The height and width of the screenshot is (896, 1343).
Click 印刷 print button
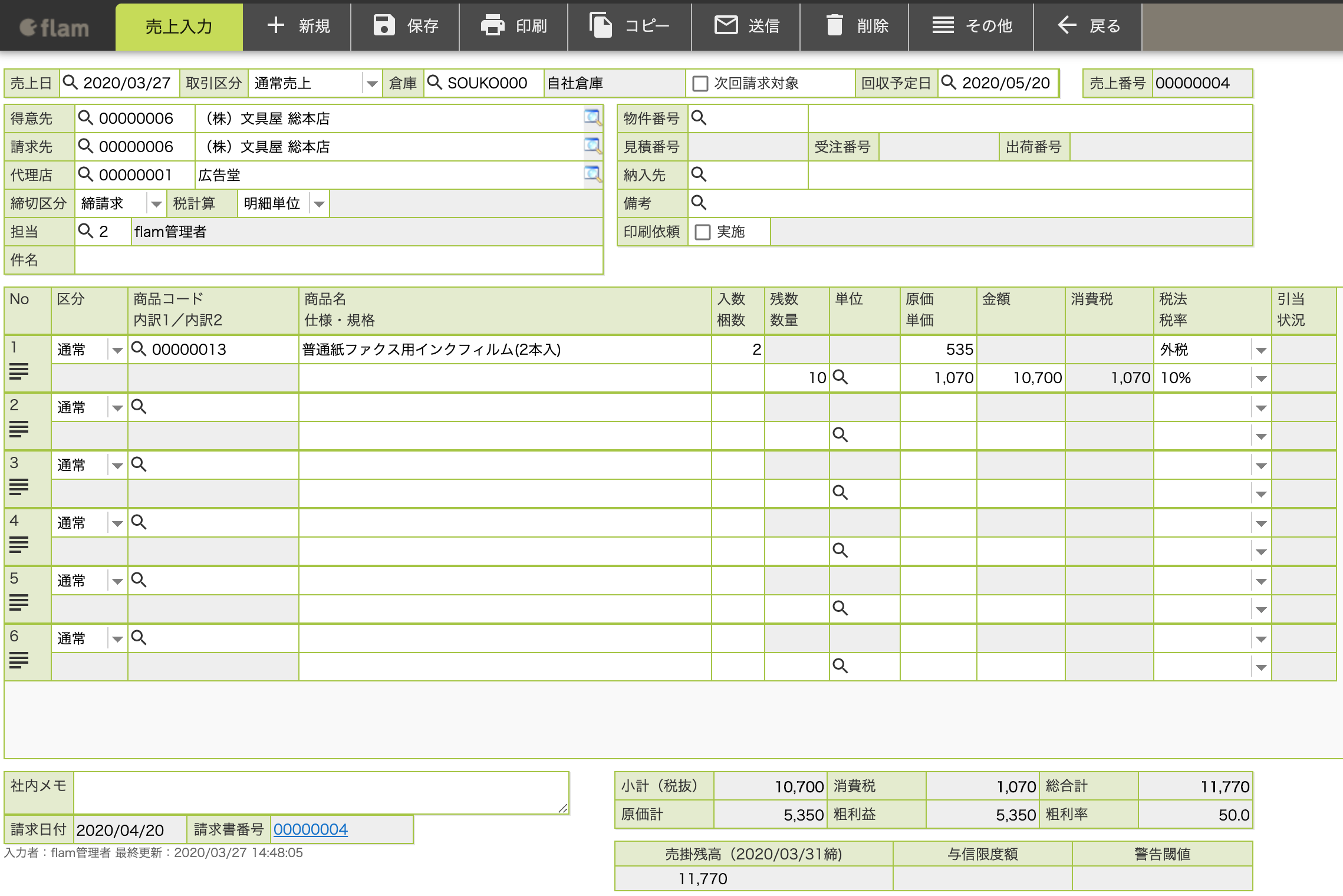coord(514,27)
